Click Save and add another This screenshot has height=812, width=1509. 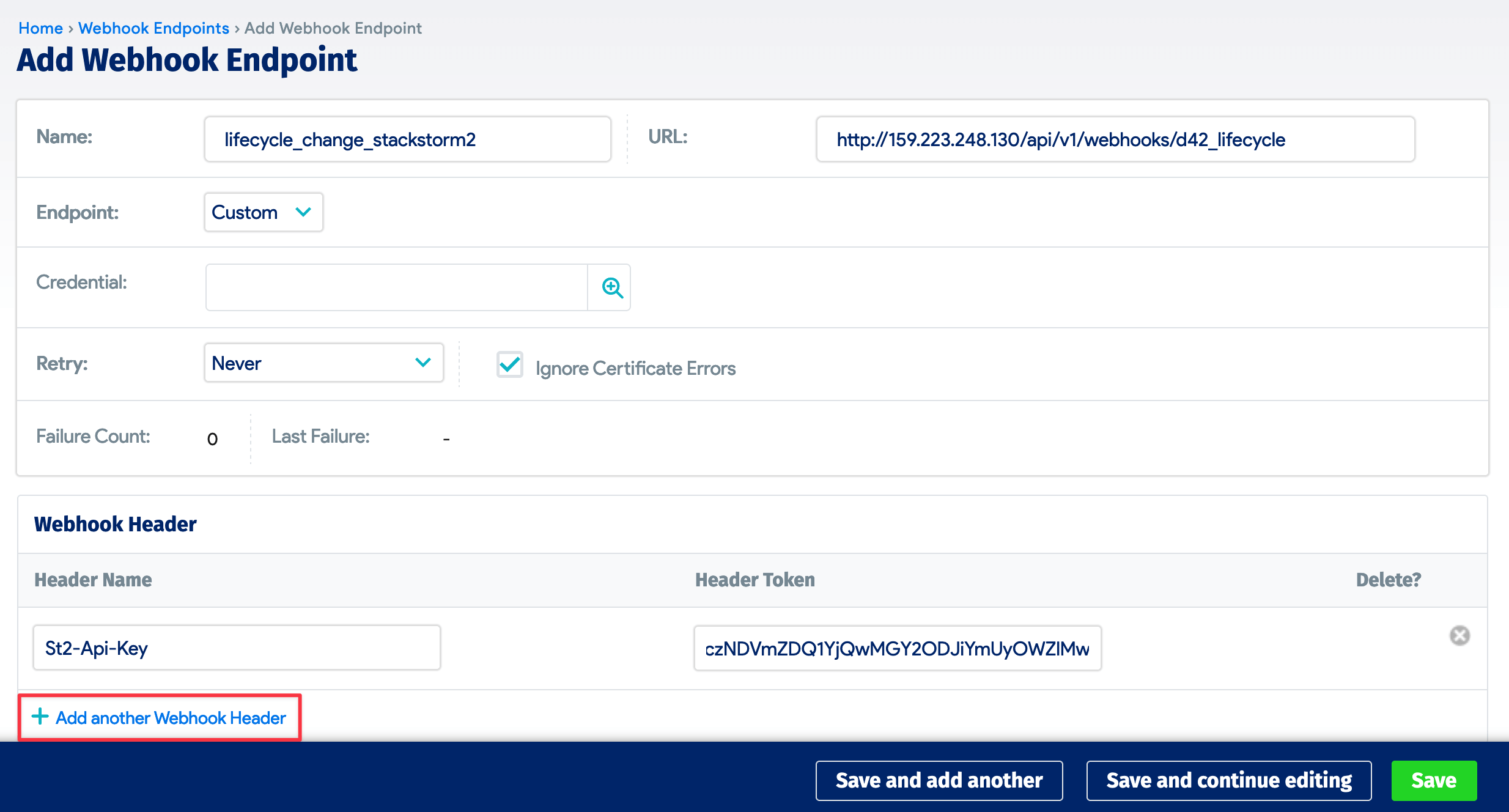pos(939,780)
